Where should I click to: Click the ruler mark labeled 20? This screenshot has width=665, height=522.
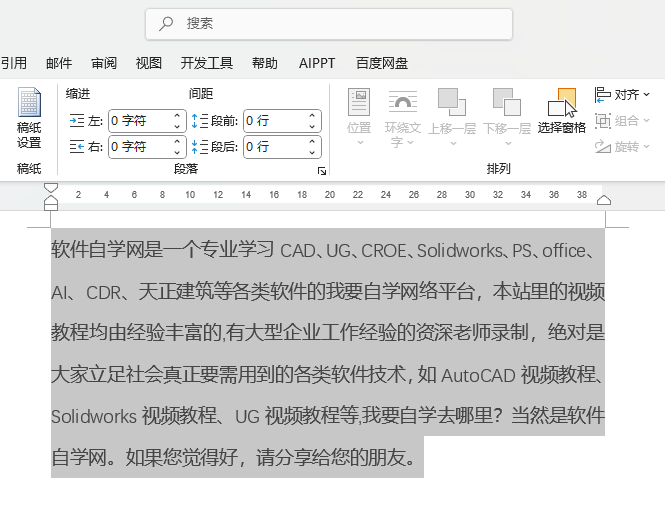tap(330, 195)
